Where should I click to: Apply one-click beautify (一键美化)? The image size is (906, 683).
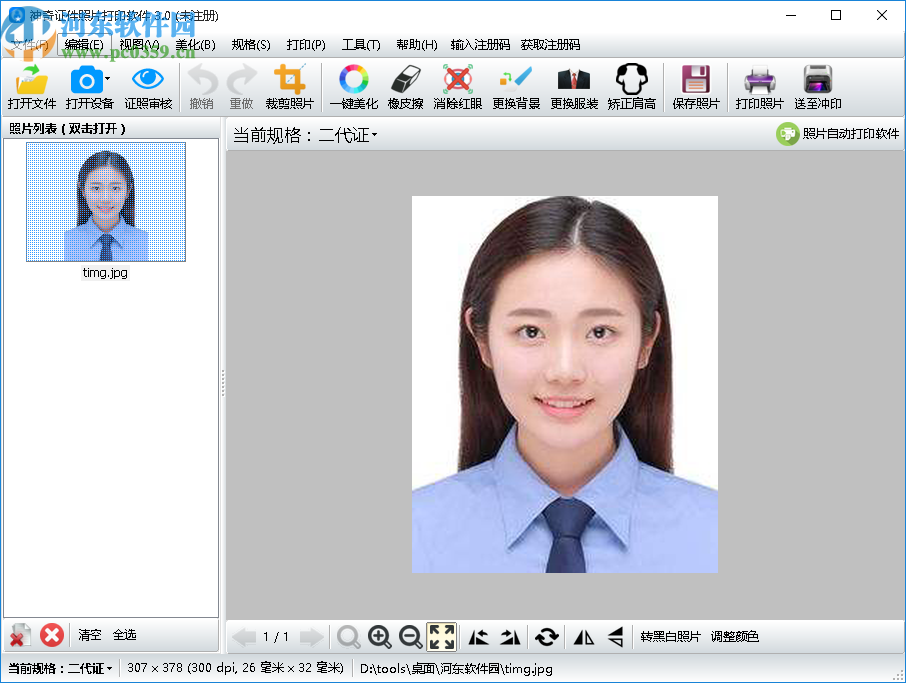pyautogui.click(x=353, y=80)
